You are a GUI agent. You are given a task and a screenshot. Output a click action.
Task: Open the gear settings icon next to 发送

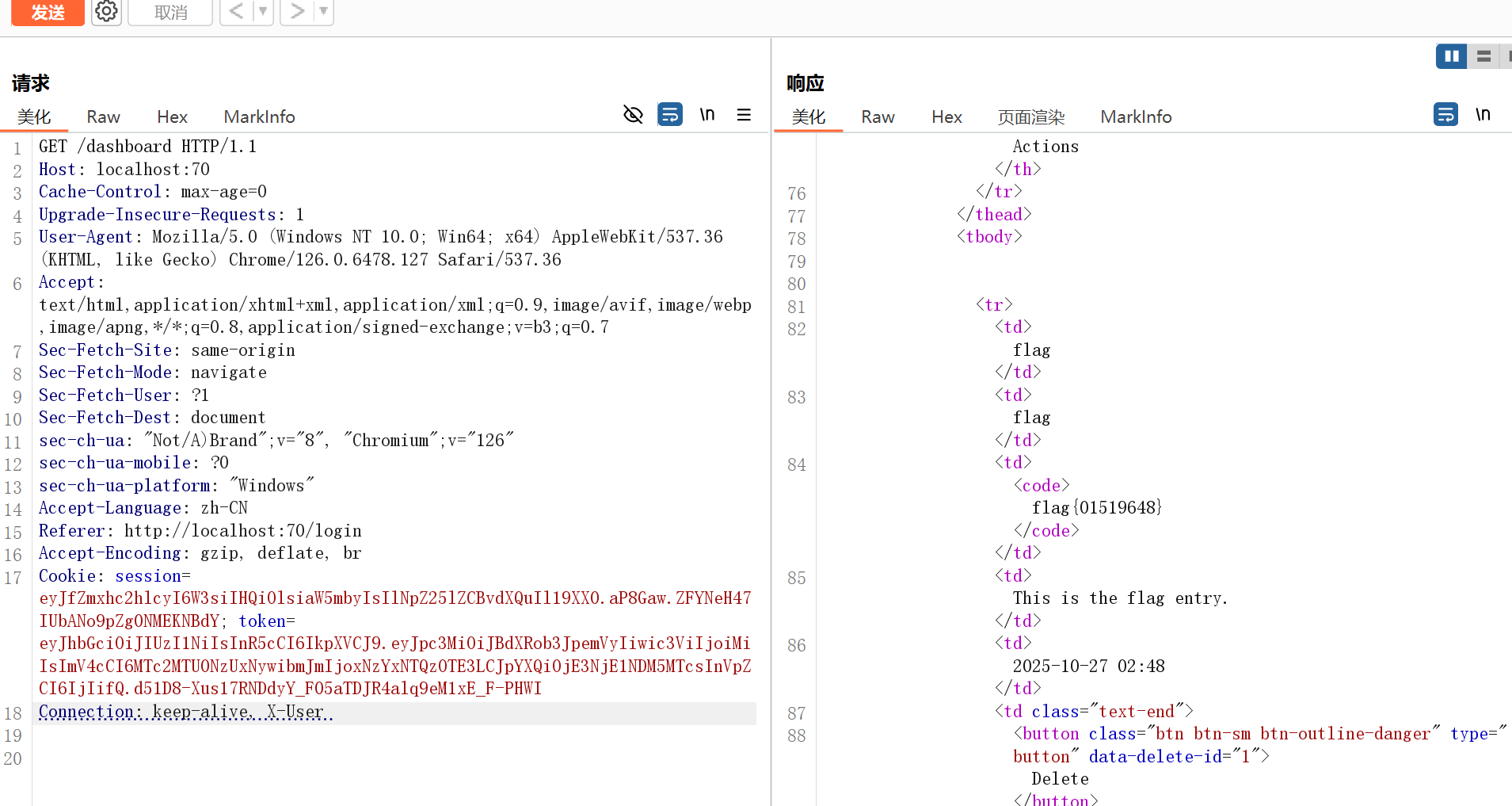click(x=106, y=12)
